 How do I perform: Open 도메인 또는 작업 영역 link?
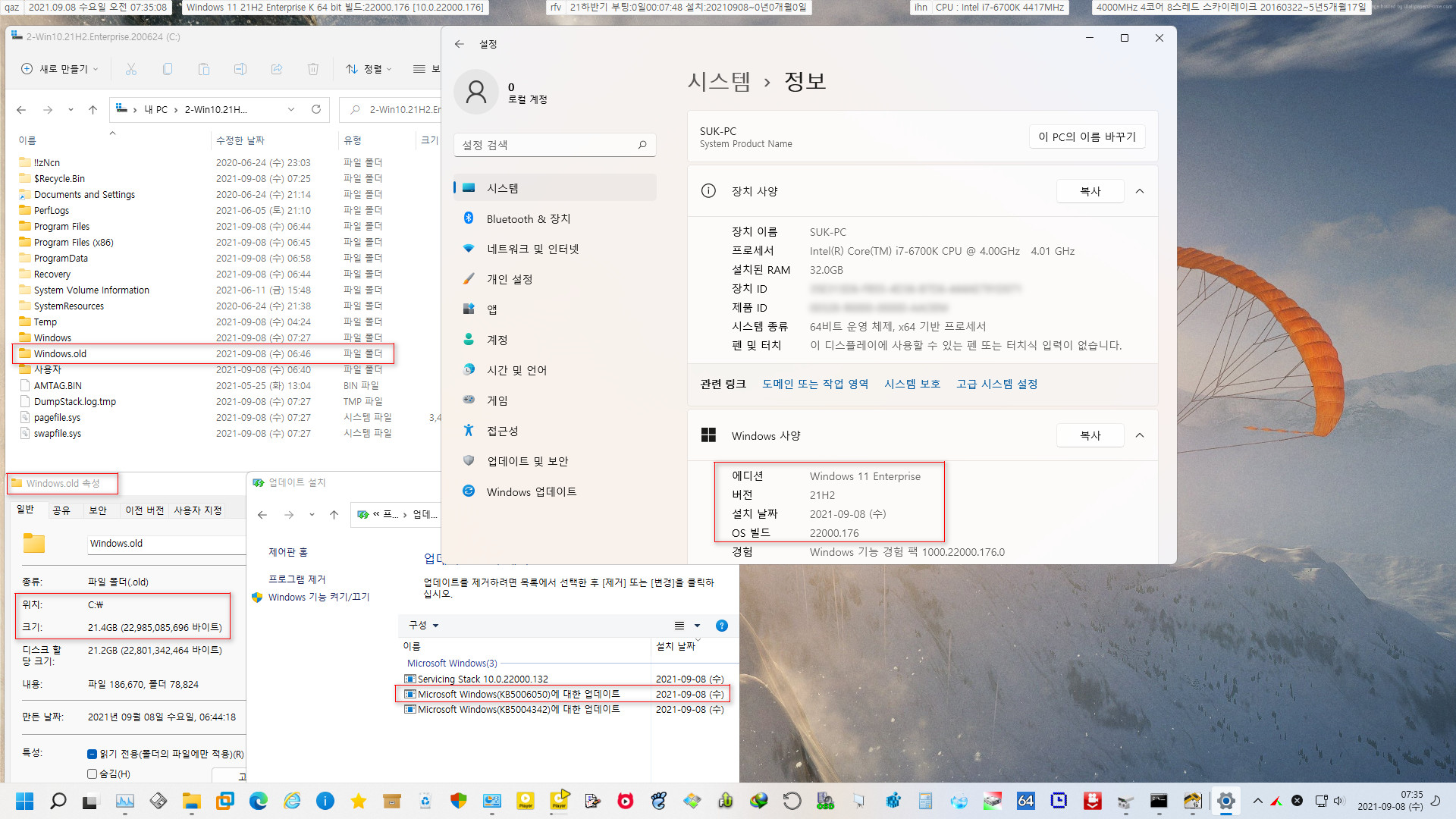tap(815, 384)
